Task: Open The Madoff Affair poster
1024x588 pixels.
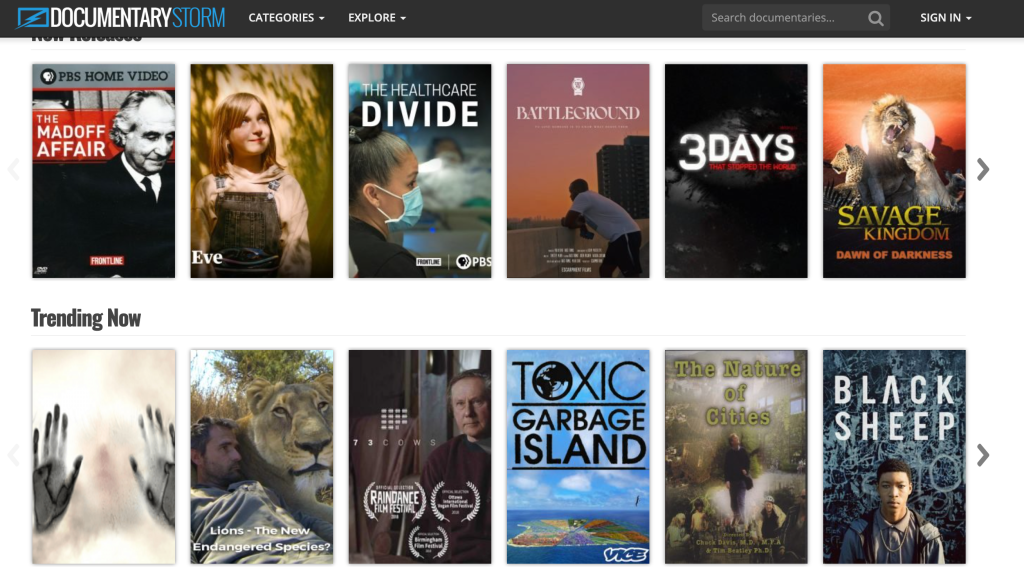Action: click(104, 171)
